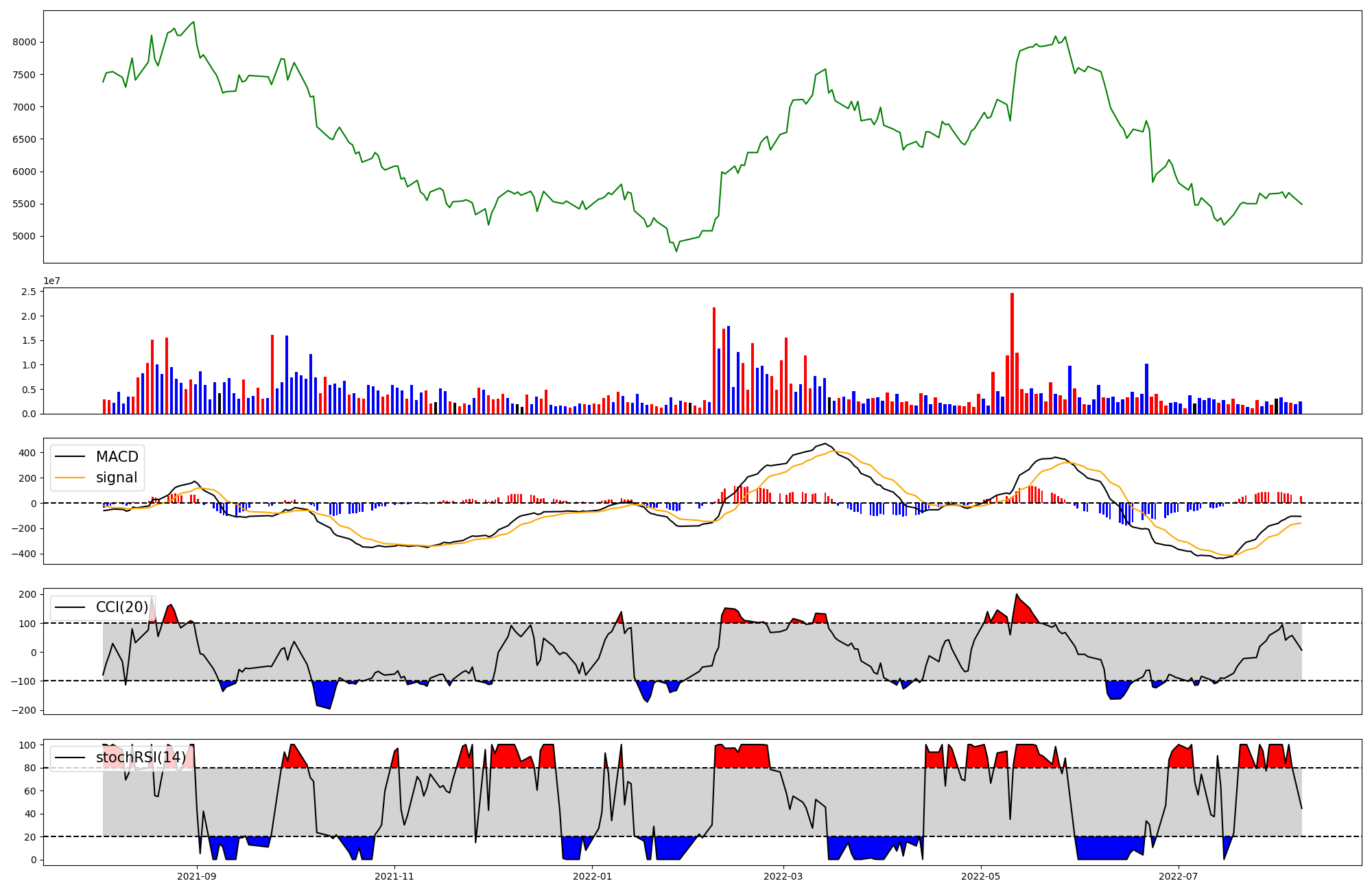Screen dimensions: 1372x892
Task: Click the 1e7 volume scale exponent label
Action: click(x=51, y=281)
